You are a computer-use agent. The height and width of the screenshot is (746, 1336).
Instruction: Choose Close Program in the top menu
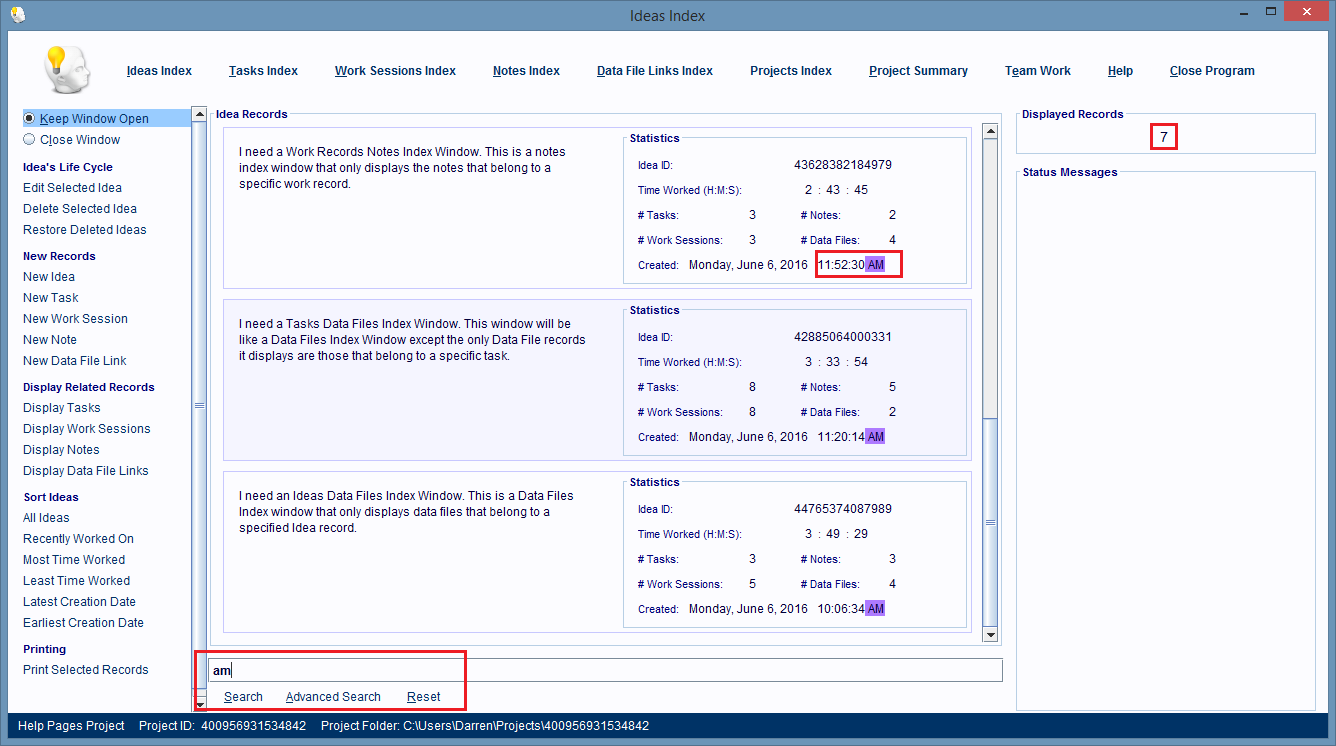1212,71
